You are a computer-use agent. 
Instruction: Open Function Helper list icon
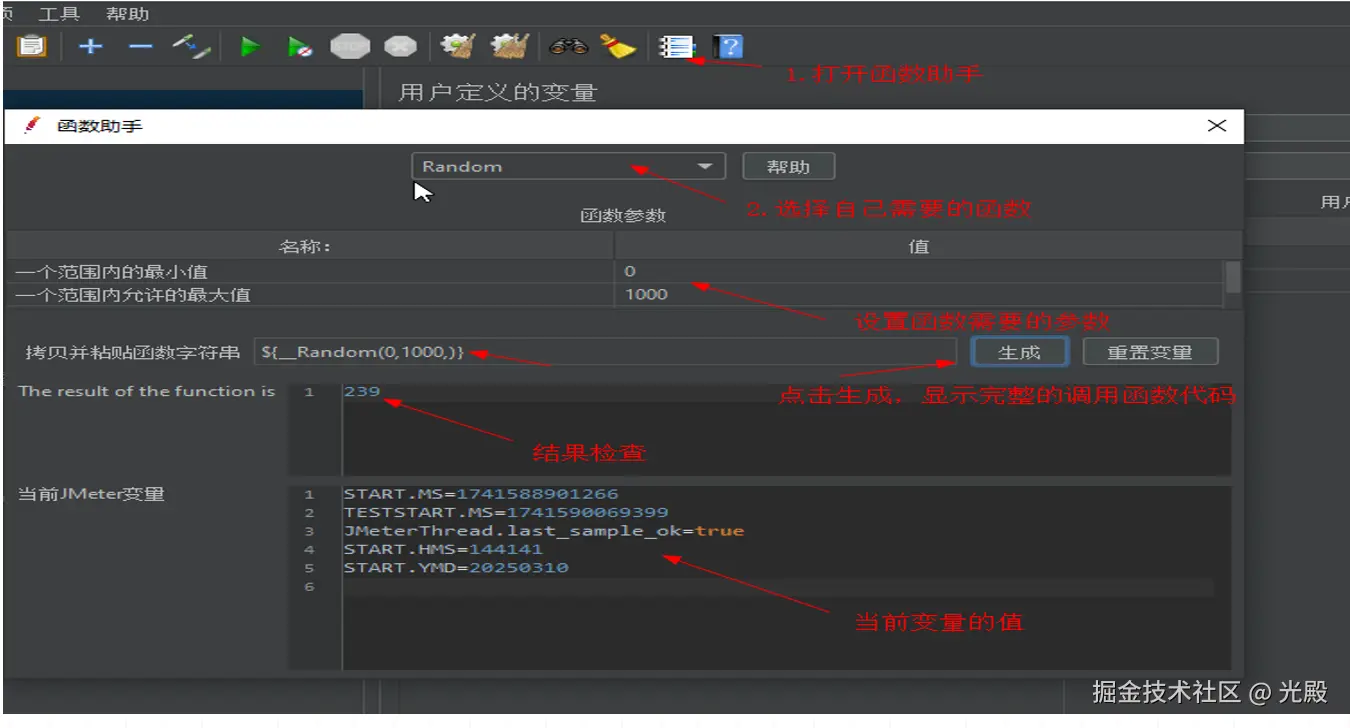point(677,47)
